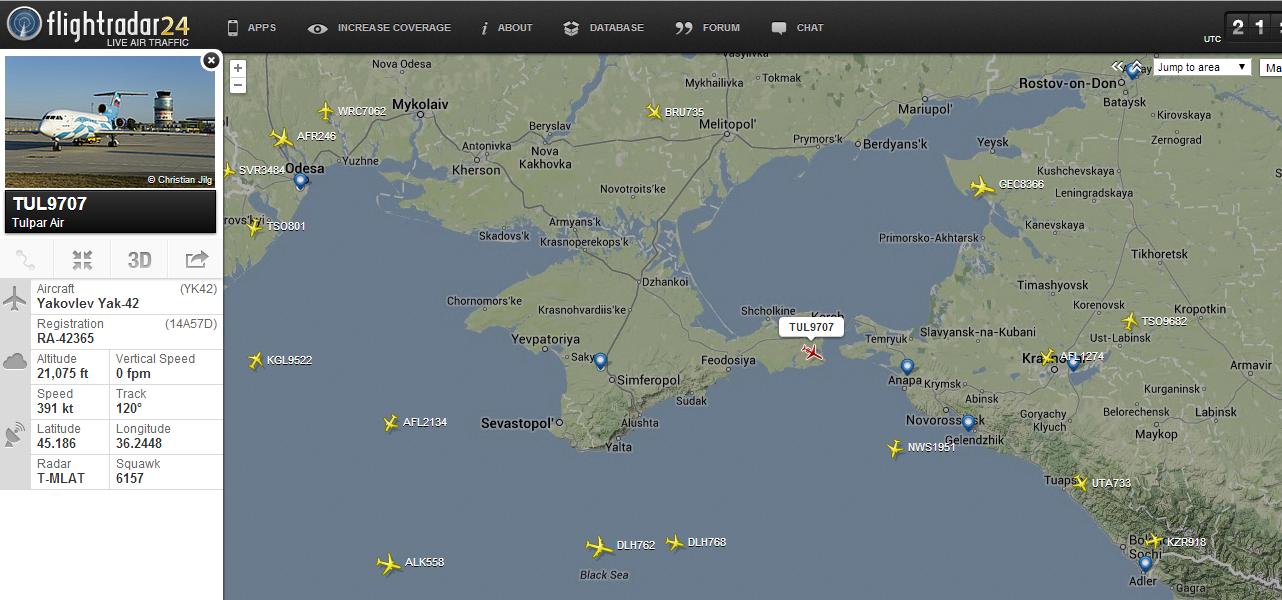Collapse map controls with the double-left chevron
1282x600 pixels.
point(1118,67)
